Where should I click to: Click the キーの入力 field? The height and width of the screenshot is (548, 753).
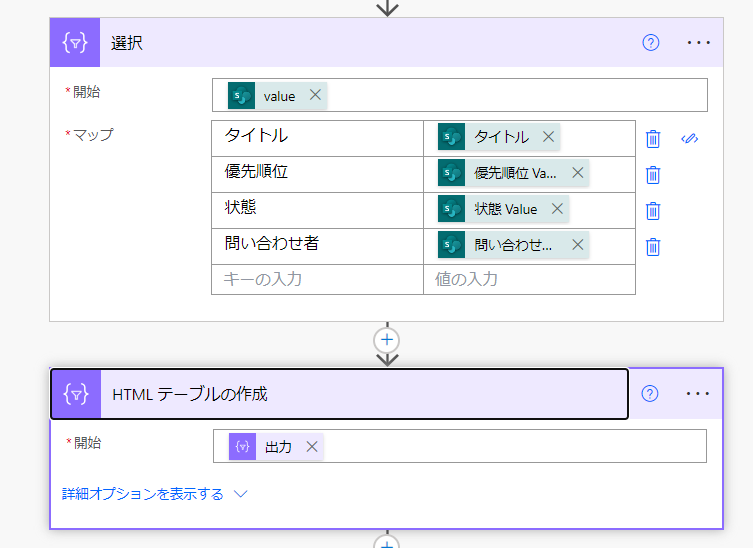(317, 279)
